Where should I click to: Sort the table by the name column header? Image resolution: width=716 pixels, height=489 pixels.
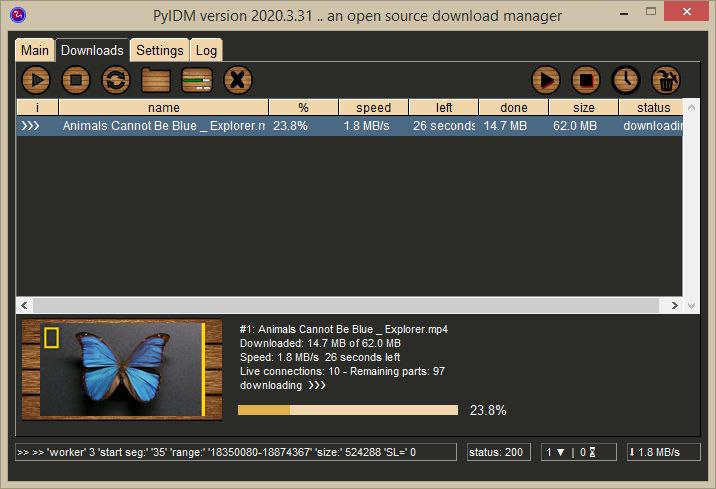(163, 107)
